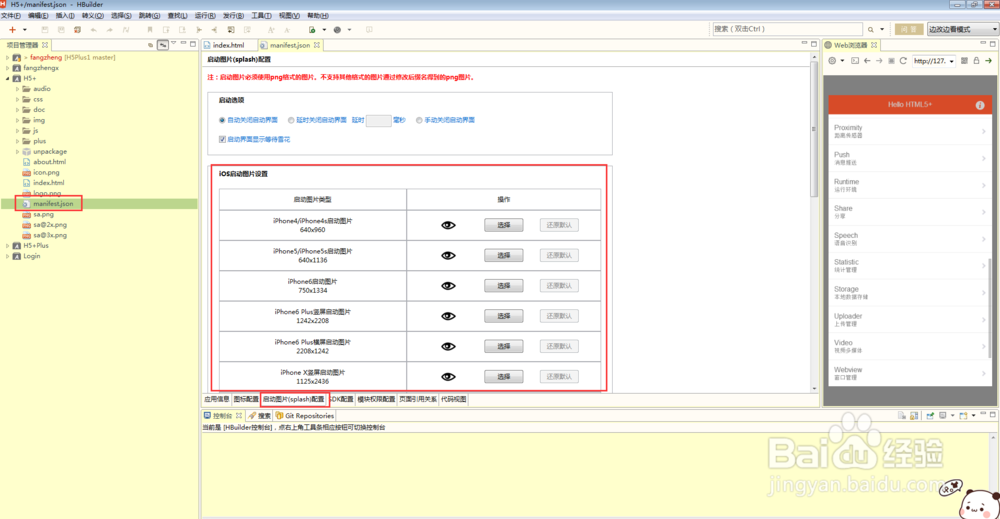1000x519 pixels.
Task: Open the Proximity item in HTML5+ list
Action: (x=910, y=131)
